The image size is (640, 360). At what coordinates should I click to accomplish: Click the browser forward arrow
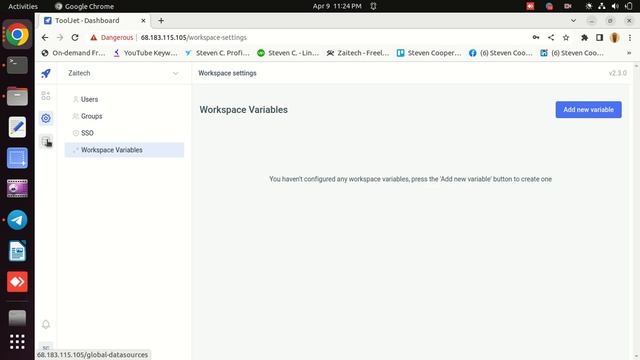[60, 38]
